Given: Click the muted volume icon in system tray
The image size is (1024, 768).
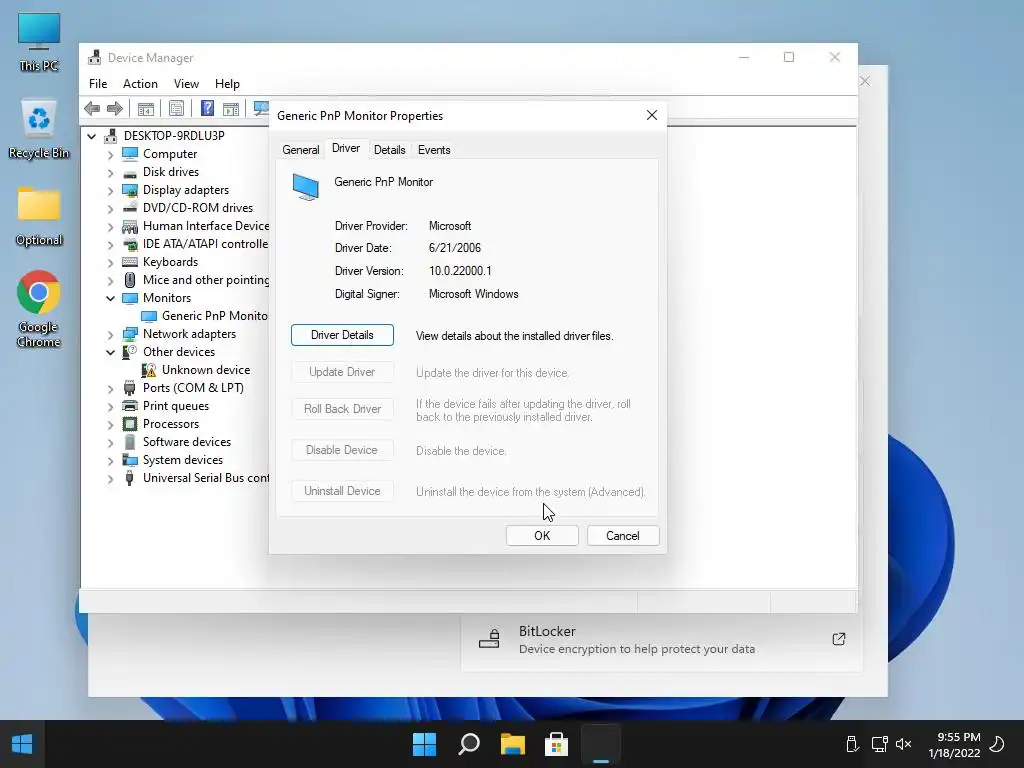Looking at the screenshot, I should (904, 744).
